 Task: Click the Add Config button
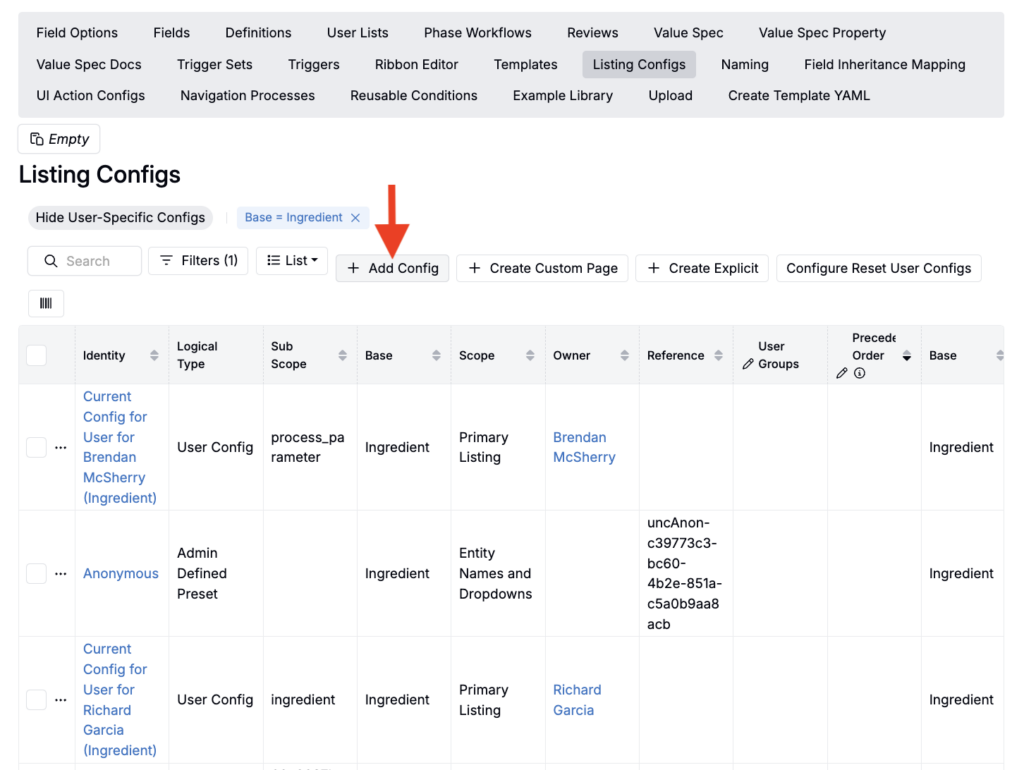(392, 268)
